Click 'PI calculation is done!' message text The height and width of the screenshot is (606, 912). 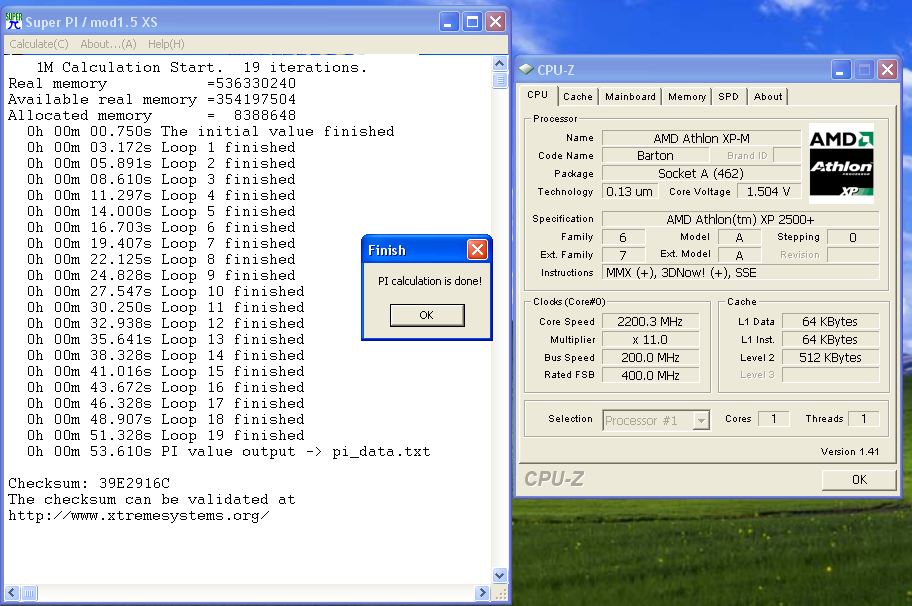[430, 281]
